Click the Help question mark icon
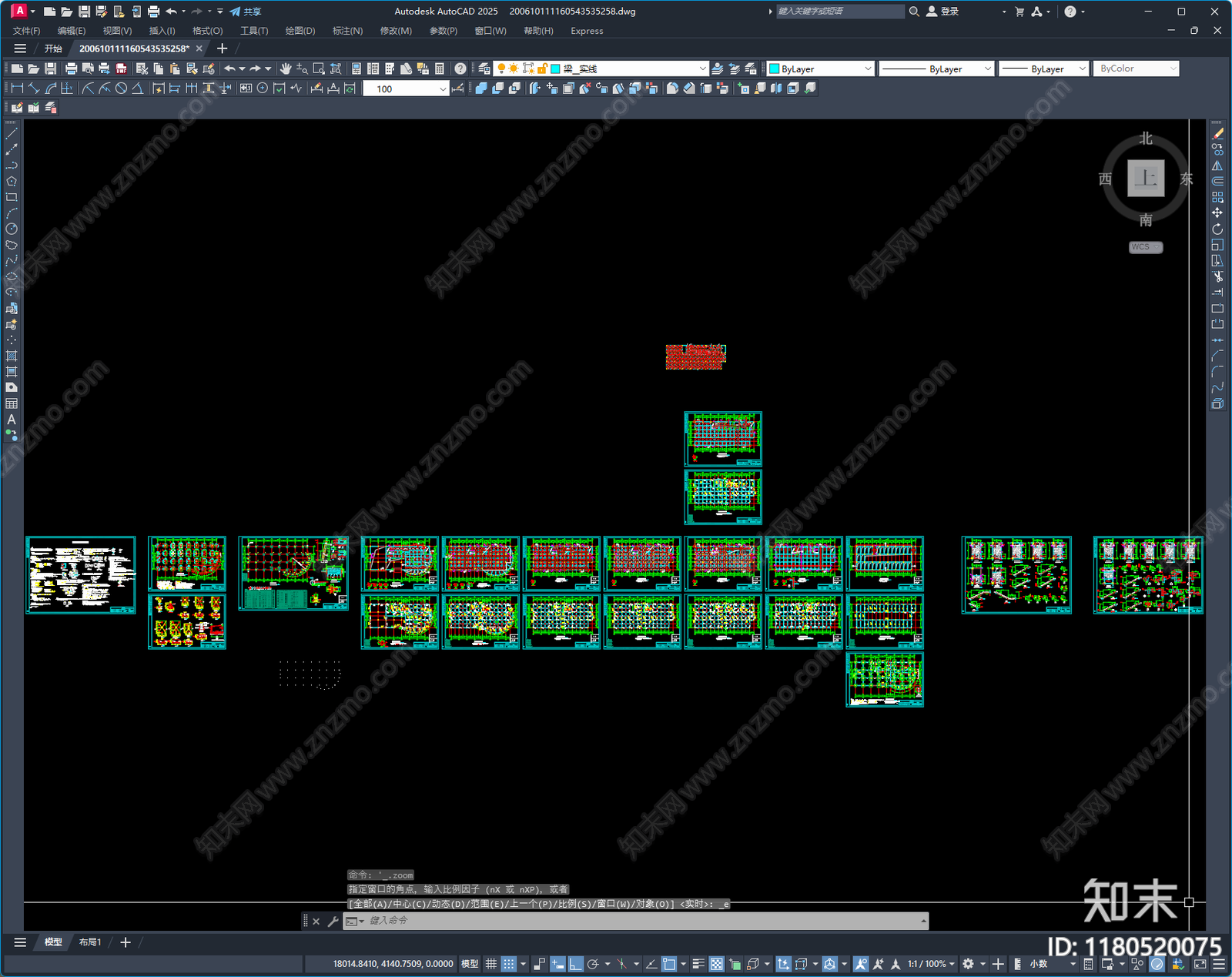The height and width of the screenshot is (977, 1232). tap(460, 69)
